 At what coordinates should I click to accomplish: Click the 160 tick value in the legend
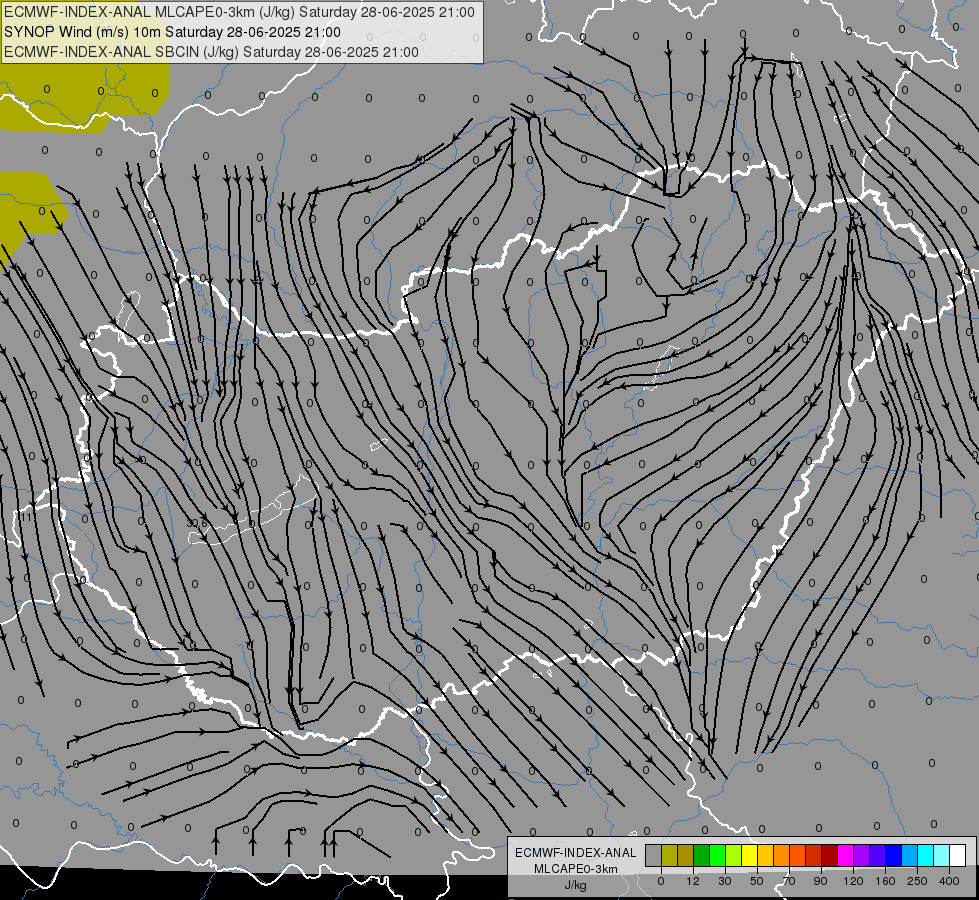[x=885, y=881]
